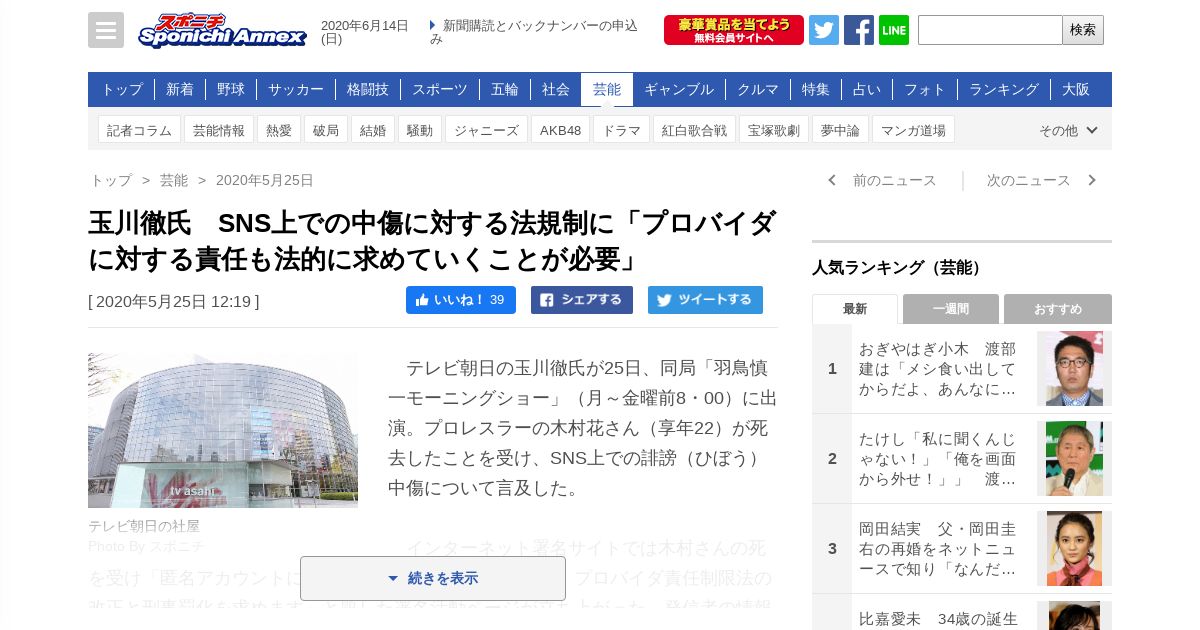The image size is (1200, 630).
Task: Open 新着 navigation item
Action: click(180, 89)
